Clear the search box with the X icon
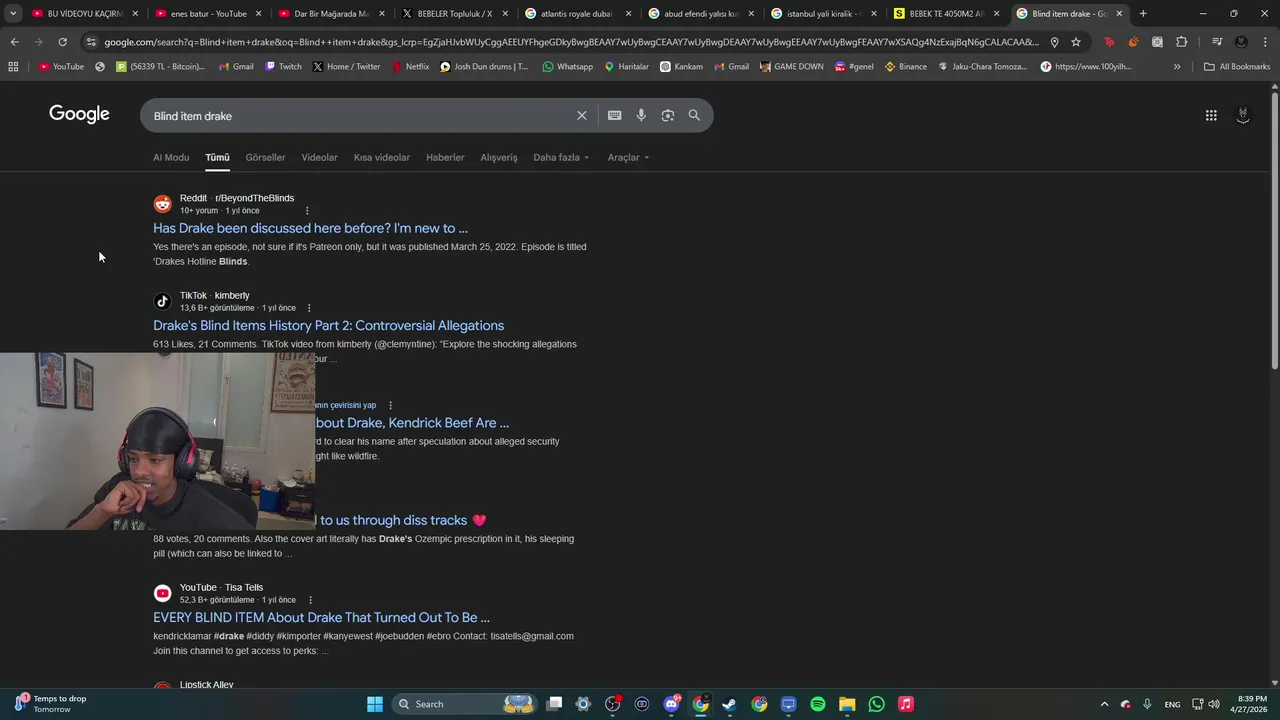The width and height of the screenshot is (1280, 720). (x=581, y=115)
